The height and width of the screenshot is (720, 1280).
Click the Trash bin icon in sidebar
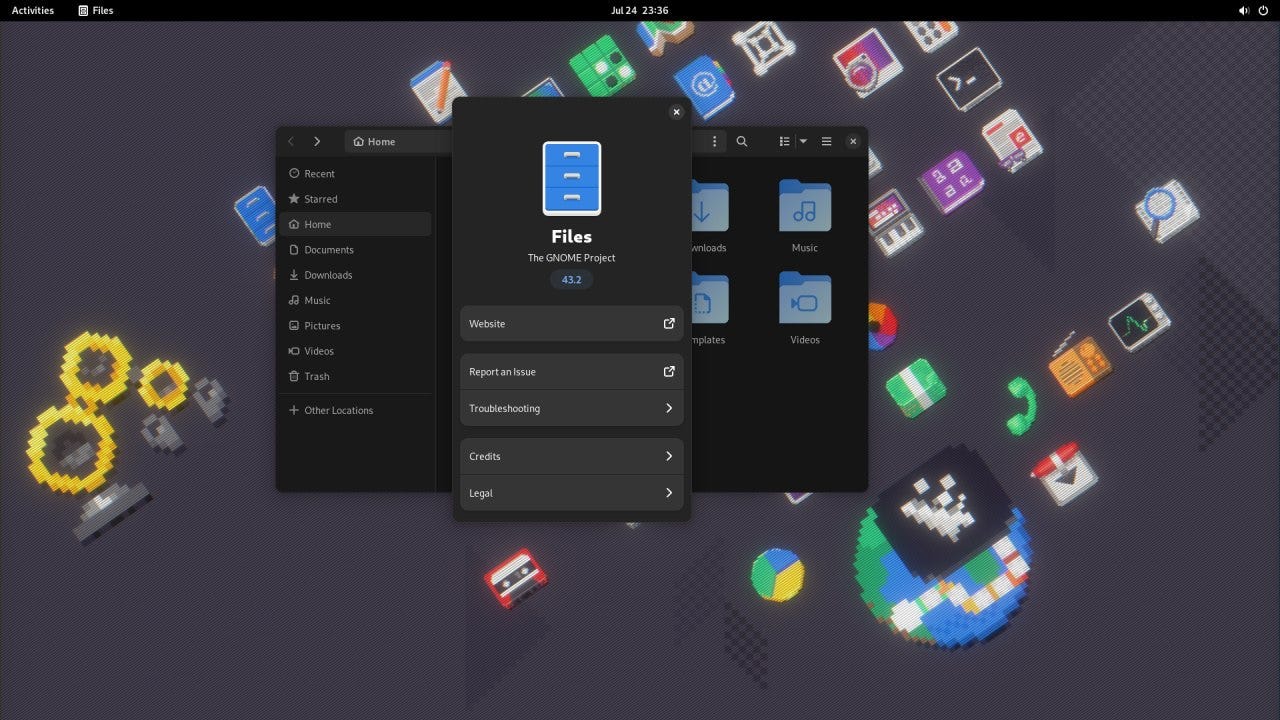tap(294, 376)
